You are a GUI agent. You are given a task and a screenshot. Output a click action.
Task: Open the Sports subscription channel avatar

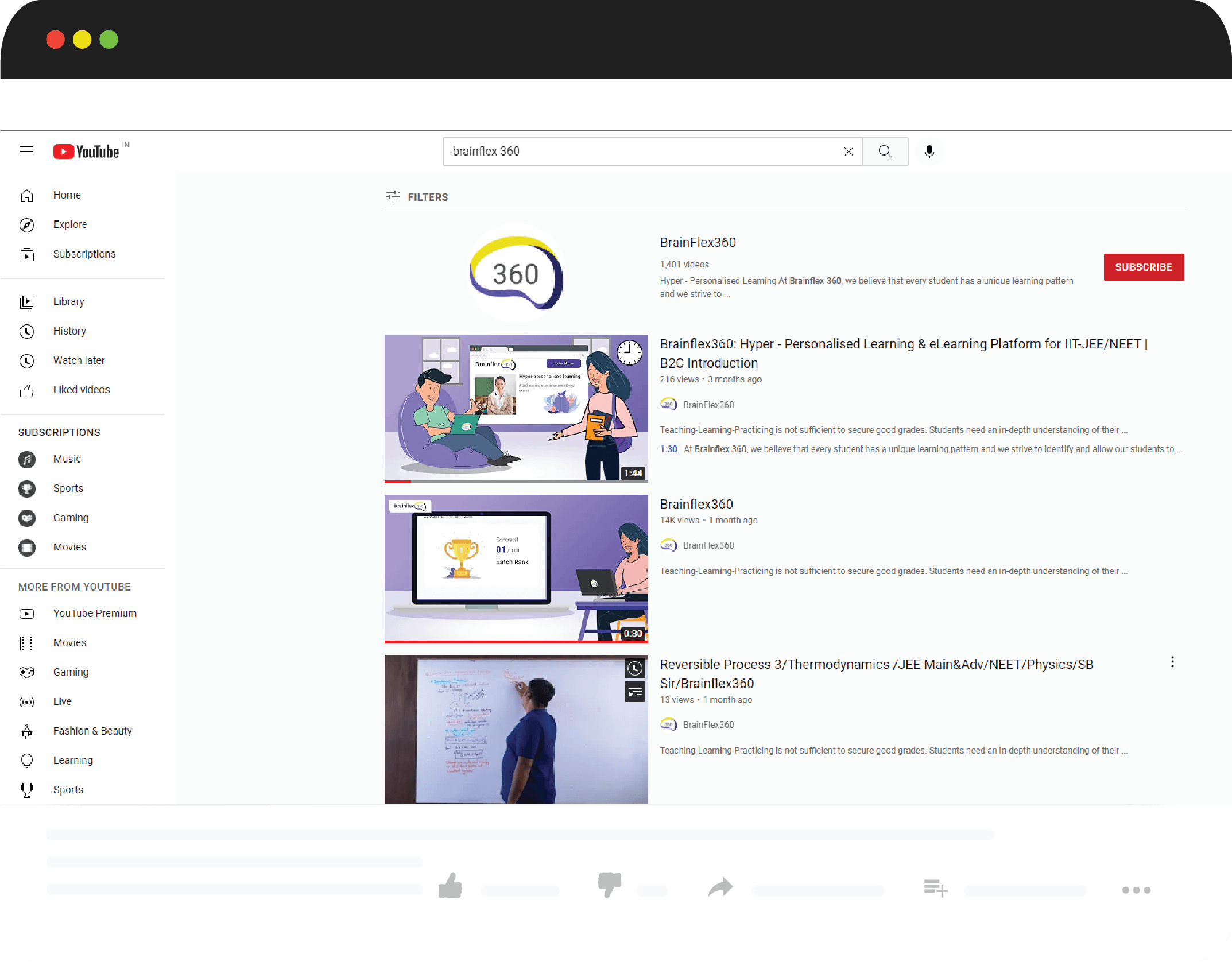click(x=27, y=488)
